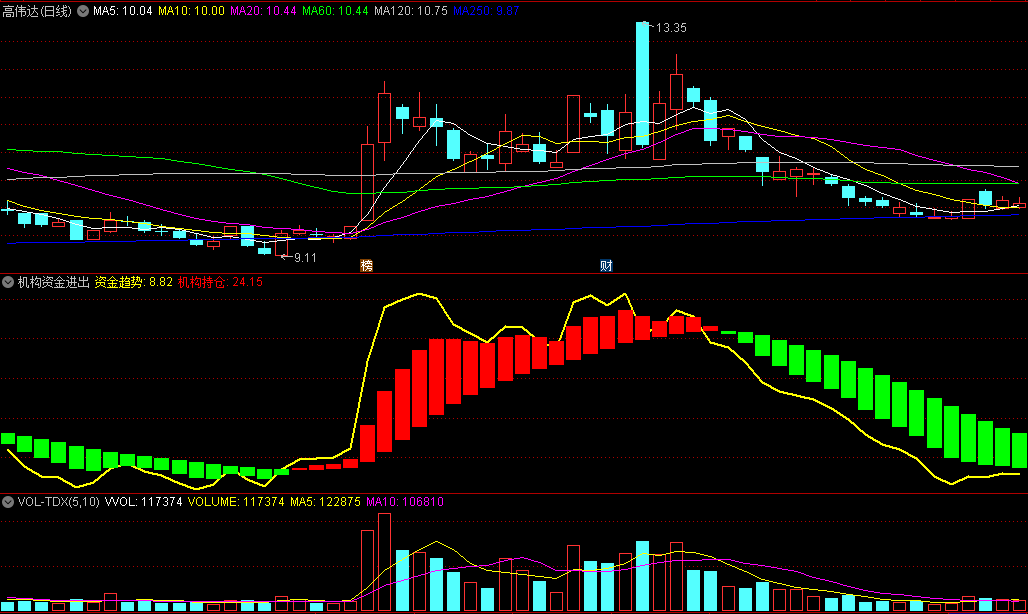The width and height of the screenshot is (1028, 614).
Task: Select the 高伟达(日线) chart title
Action: click(37, 11)
